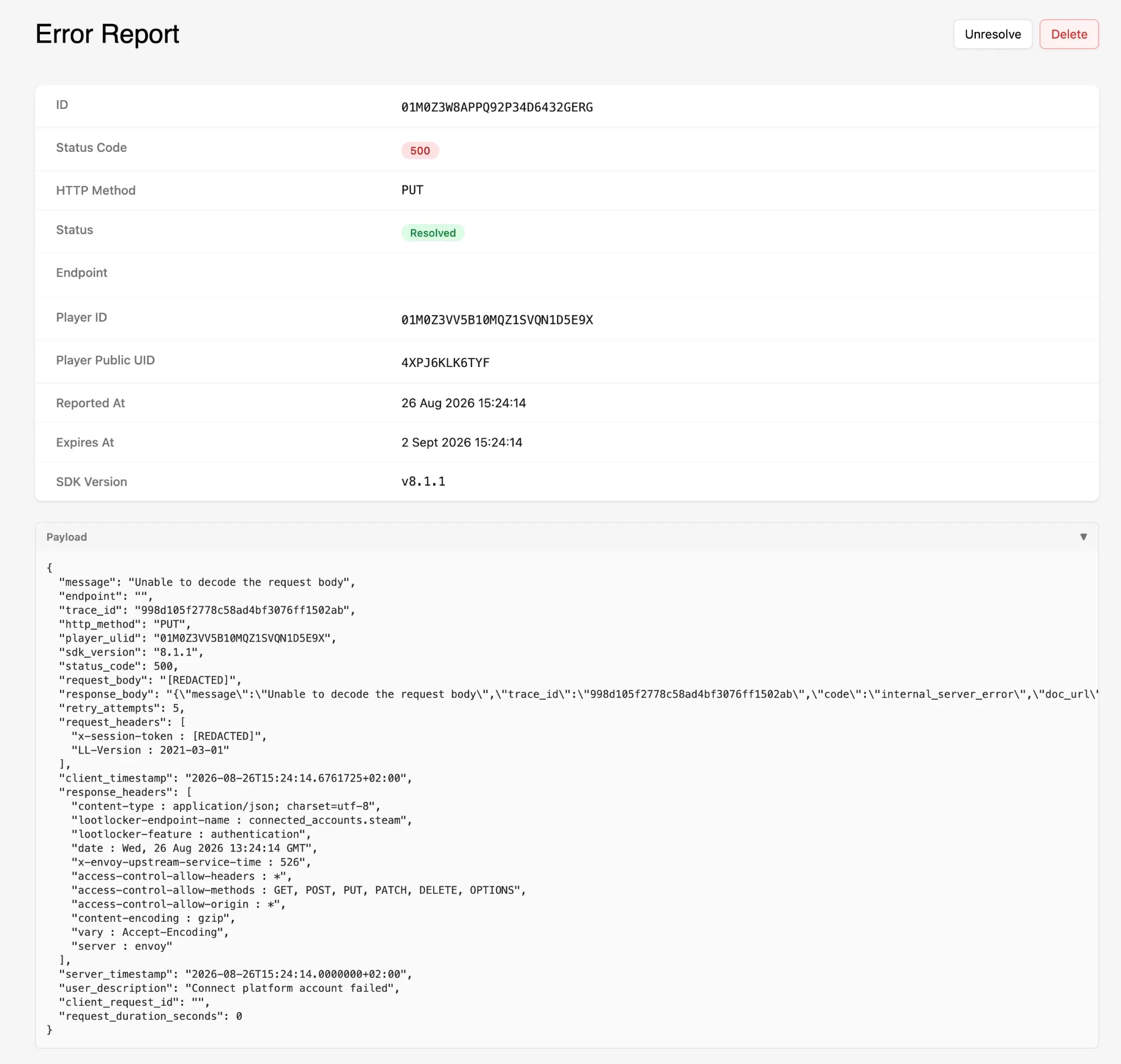The height and width of the screenshot is (1064, 1121).
Task: Click the "request_duration_seconds": 0 line
Action: tap(150, 1016)
